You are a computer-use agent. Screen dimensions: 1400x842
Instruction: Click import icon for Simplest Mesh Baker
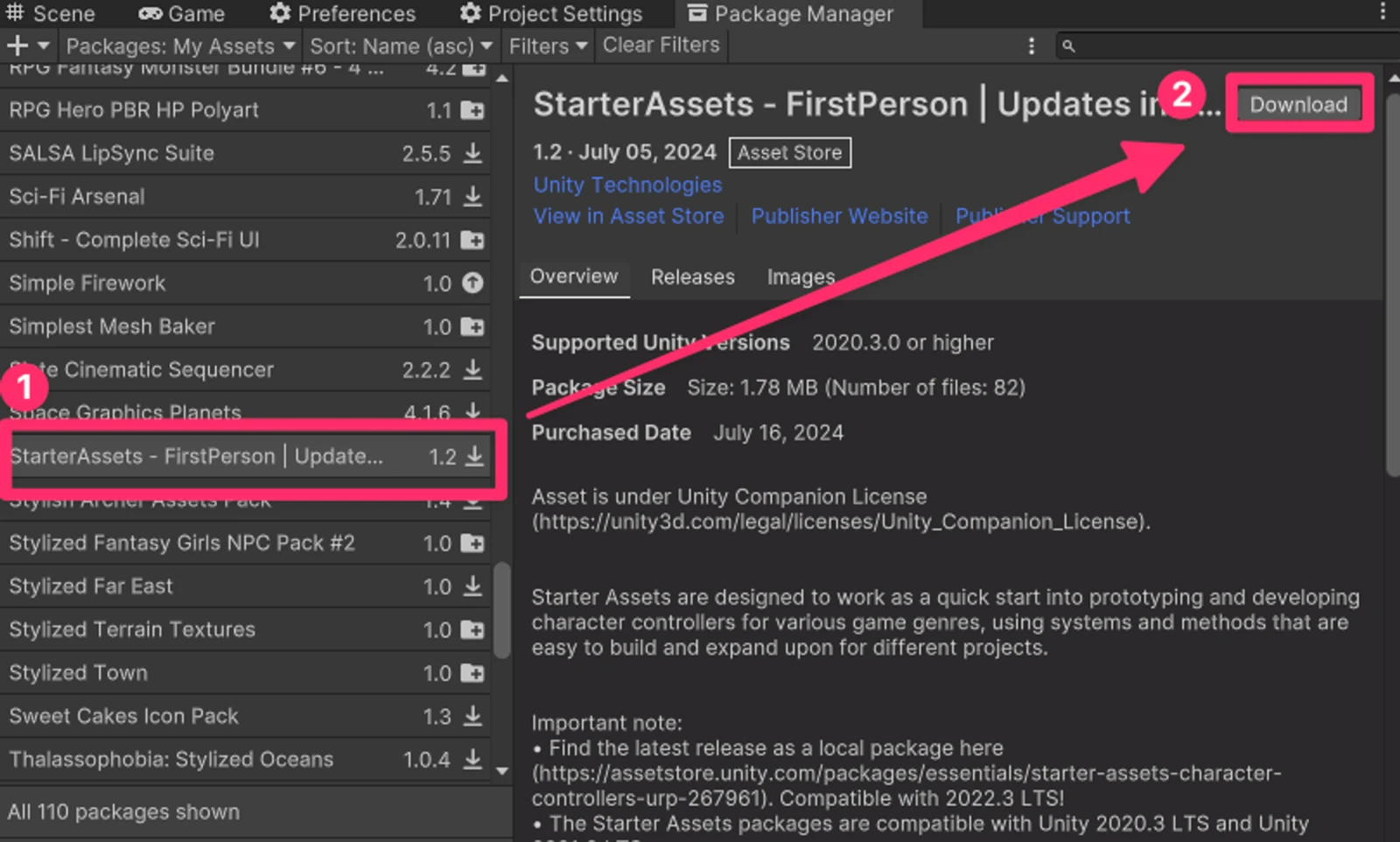coord(472,326)
